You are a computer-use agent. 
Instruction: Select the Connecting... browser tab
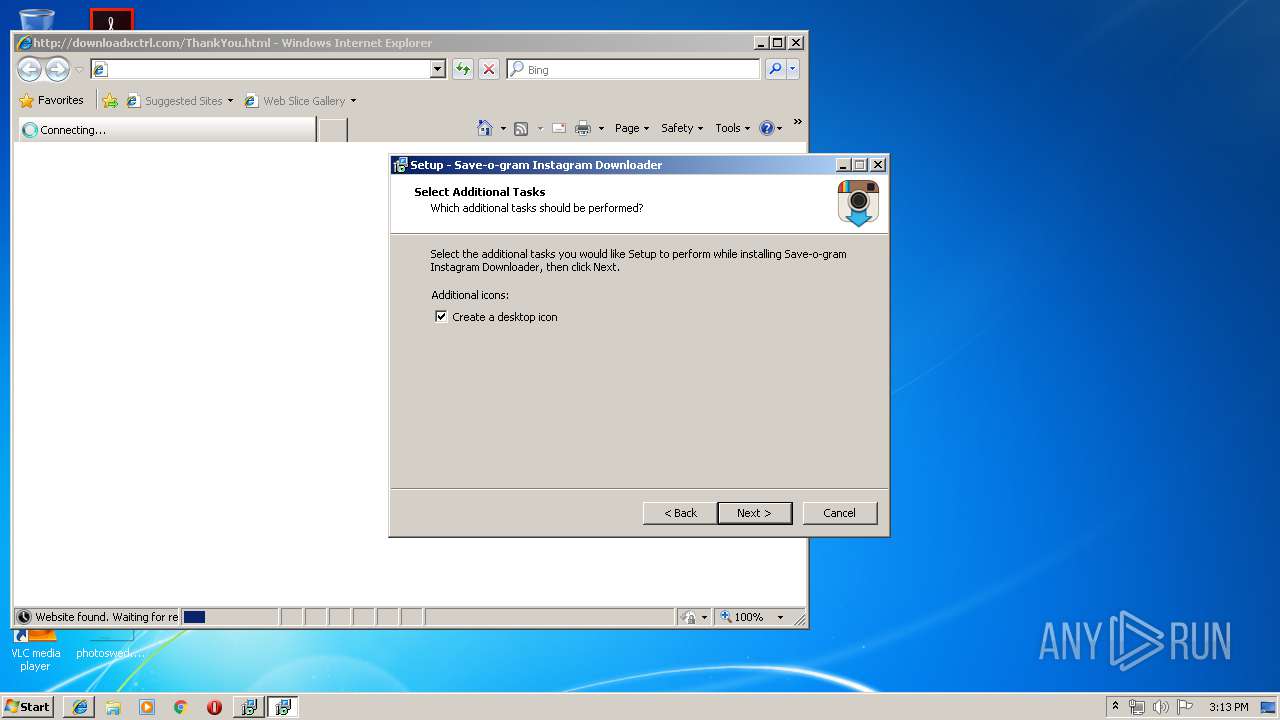pos(167,130)
